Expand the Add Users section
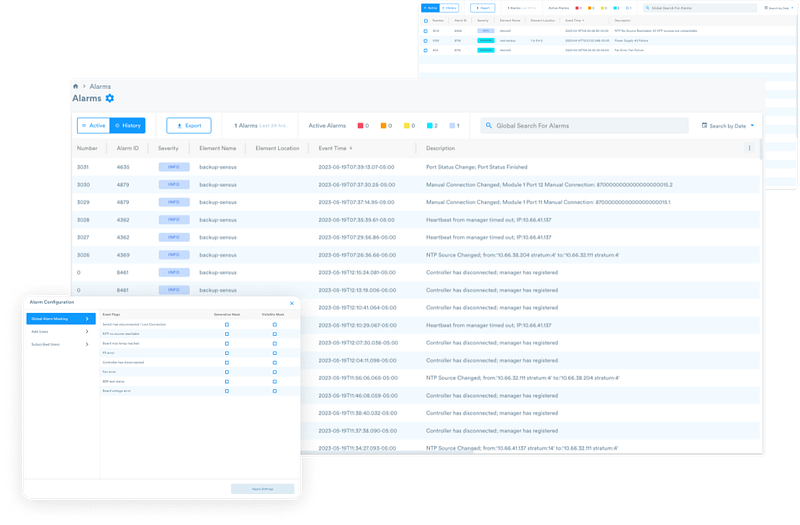 tap(61, 331)
